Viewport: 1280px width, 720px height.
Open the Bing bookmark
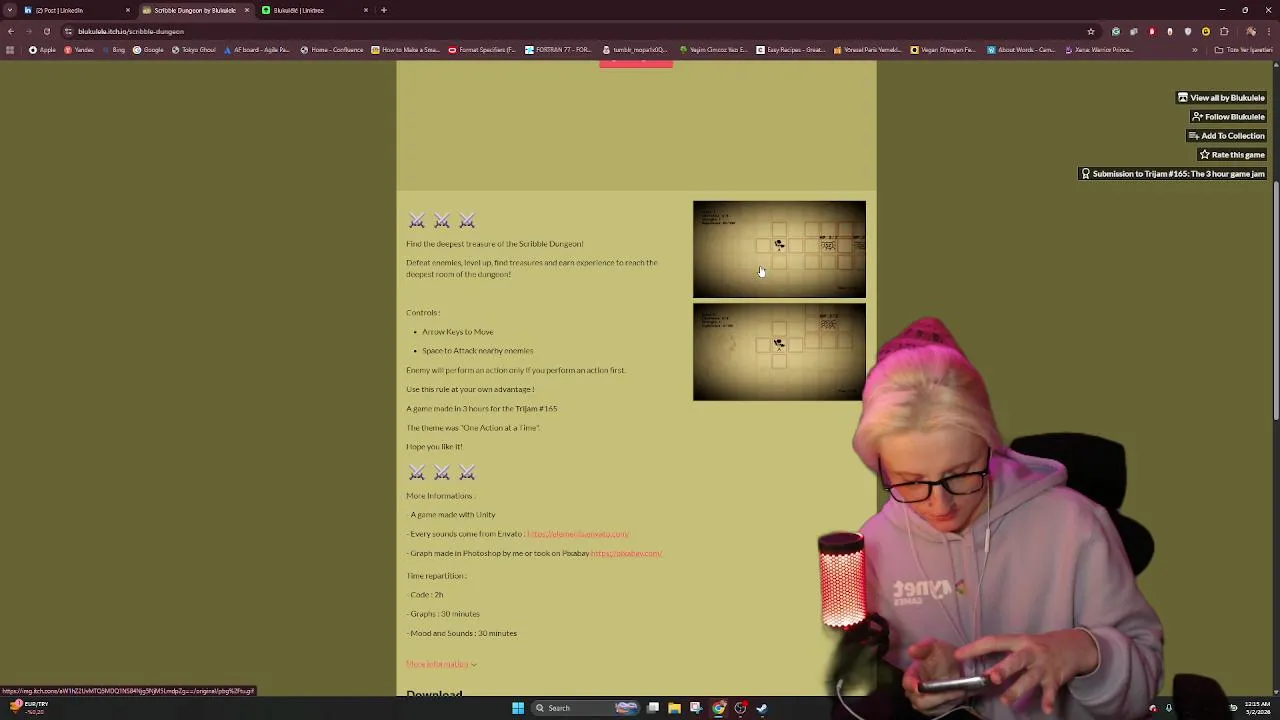[x=114, y=50]
